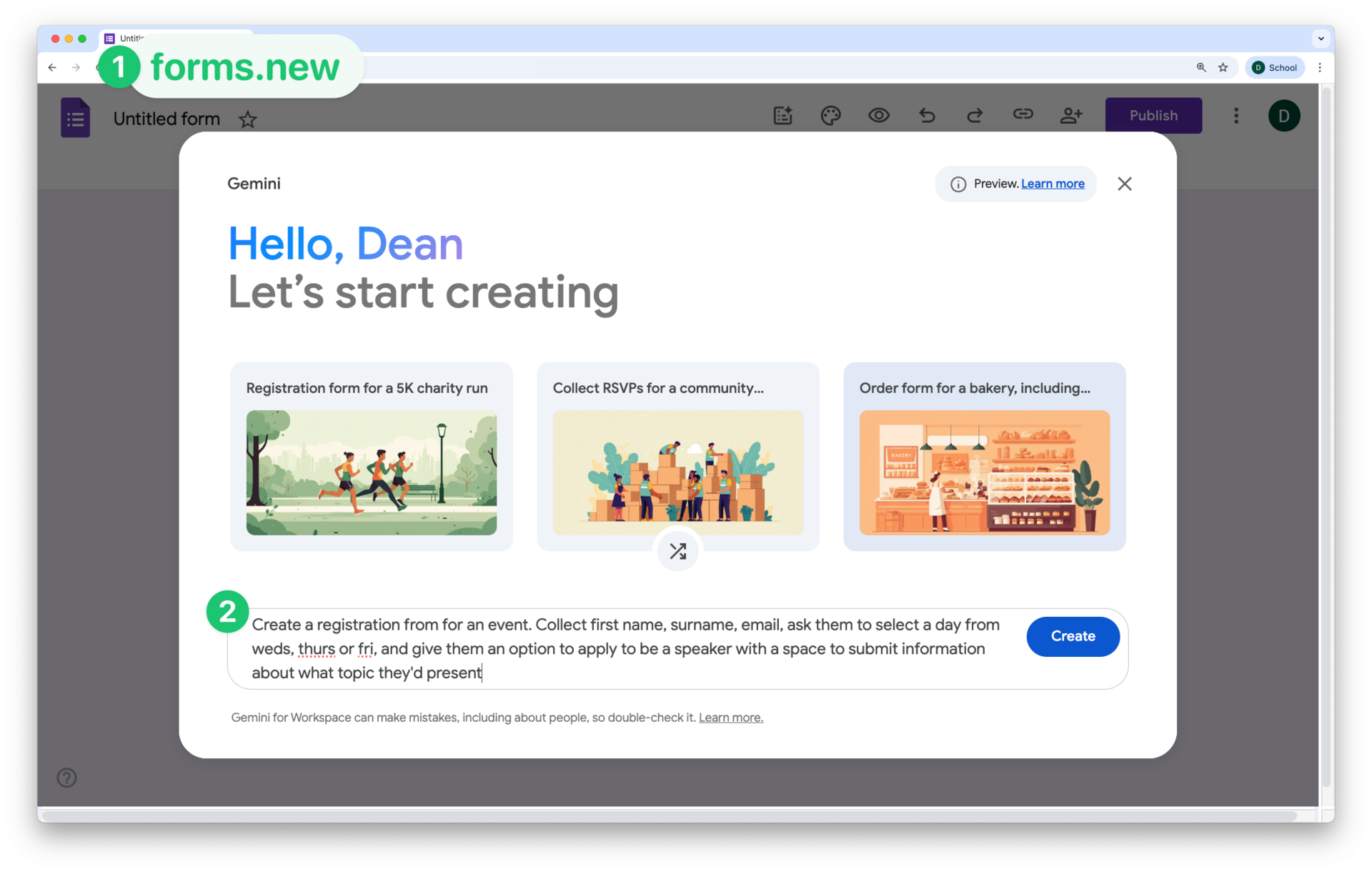Viewport: 1372px width, 872px height.
Task: Open the browser tab search chevron
Action: point(1321,39)
